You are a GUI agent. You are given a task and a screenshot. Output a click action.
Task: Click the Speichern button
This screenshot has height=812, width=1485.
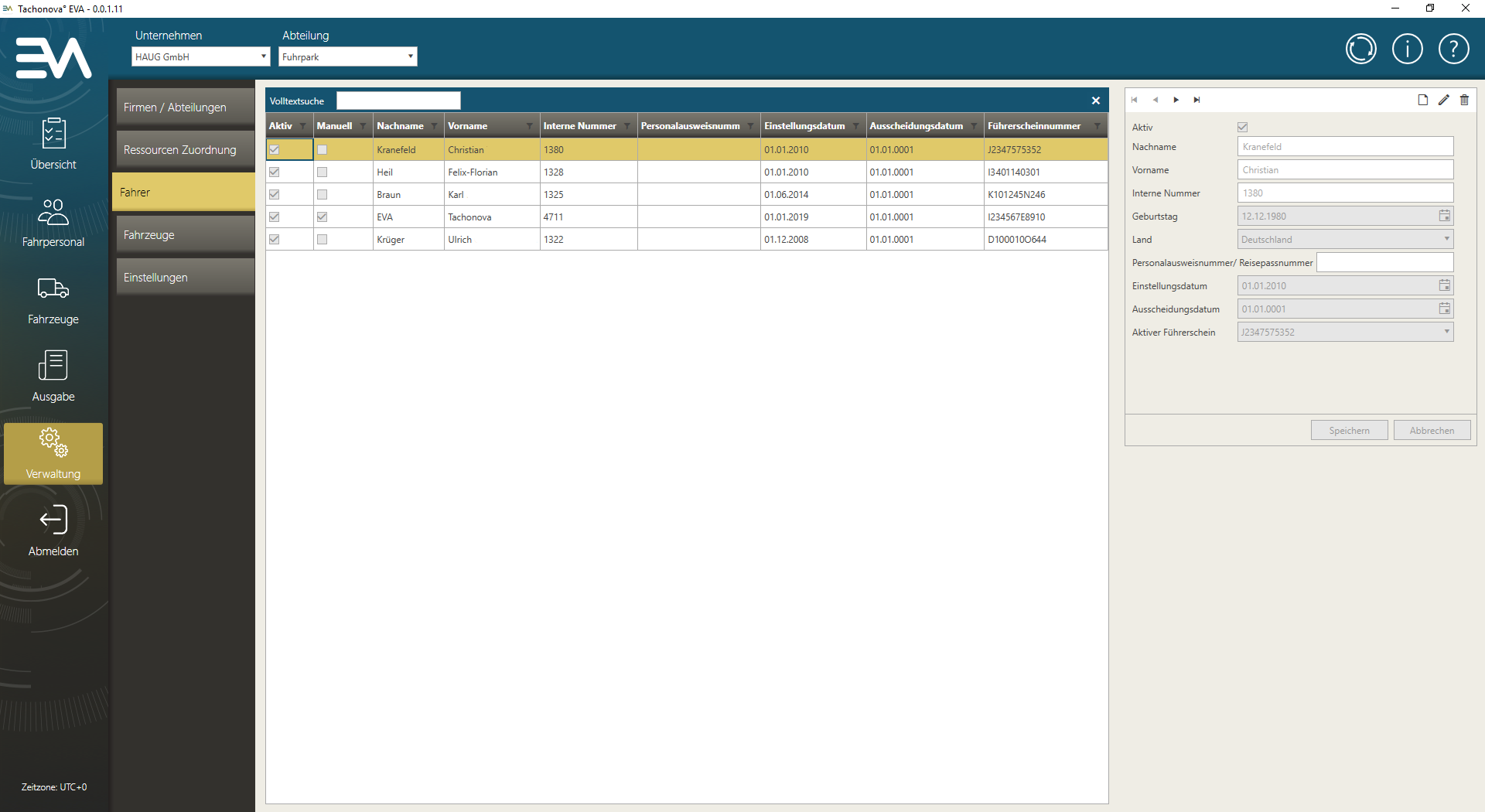(x=1349, y=431)
